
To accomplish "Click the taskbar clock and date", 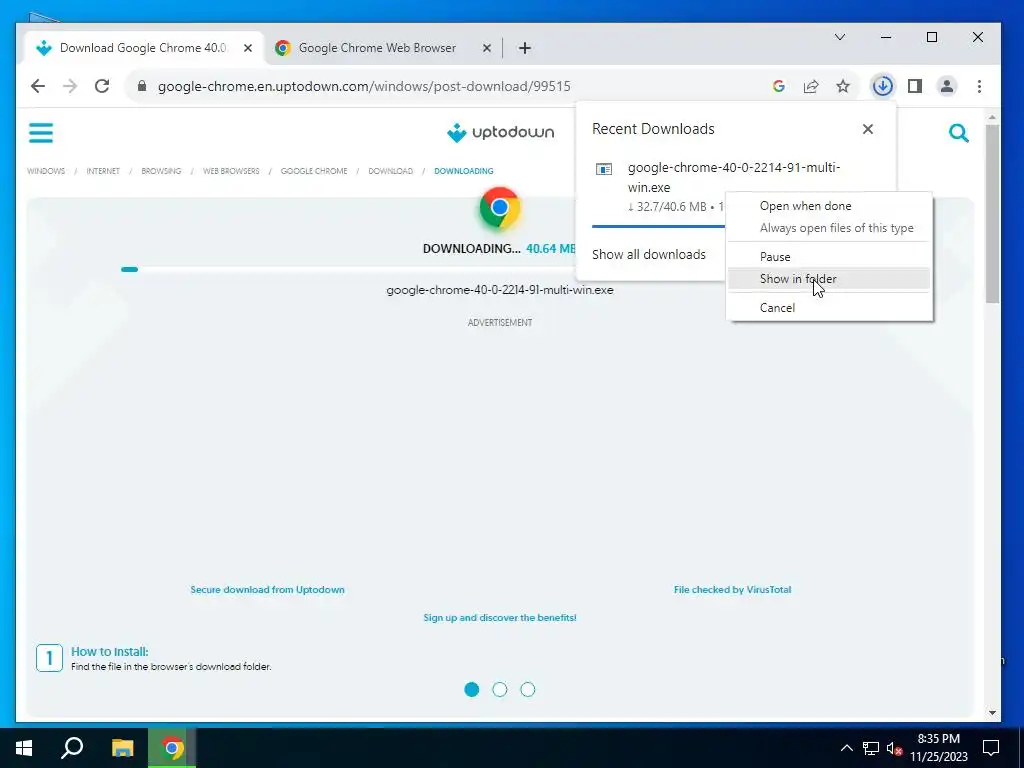I will 938,748.
